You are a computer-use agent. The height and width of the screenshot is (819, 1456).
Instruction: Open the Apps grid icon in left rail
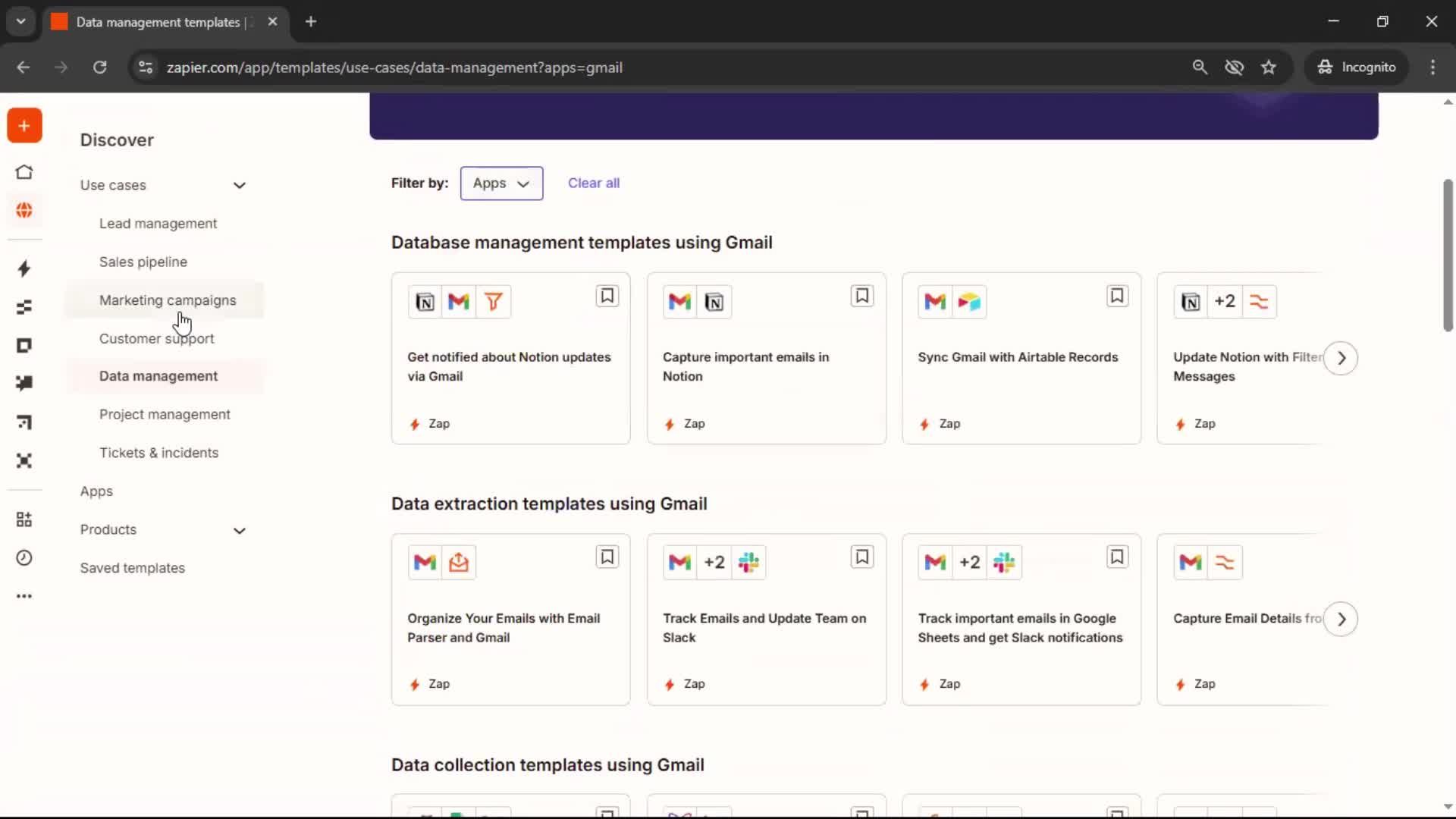(x=24, y=519)
